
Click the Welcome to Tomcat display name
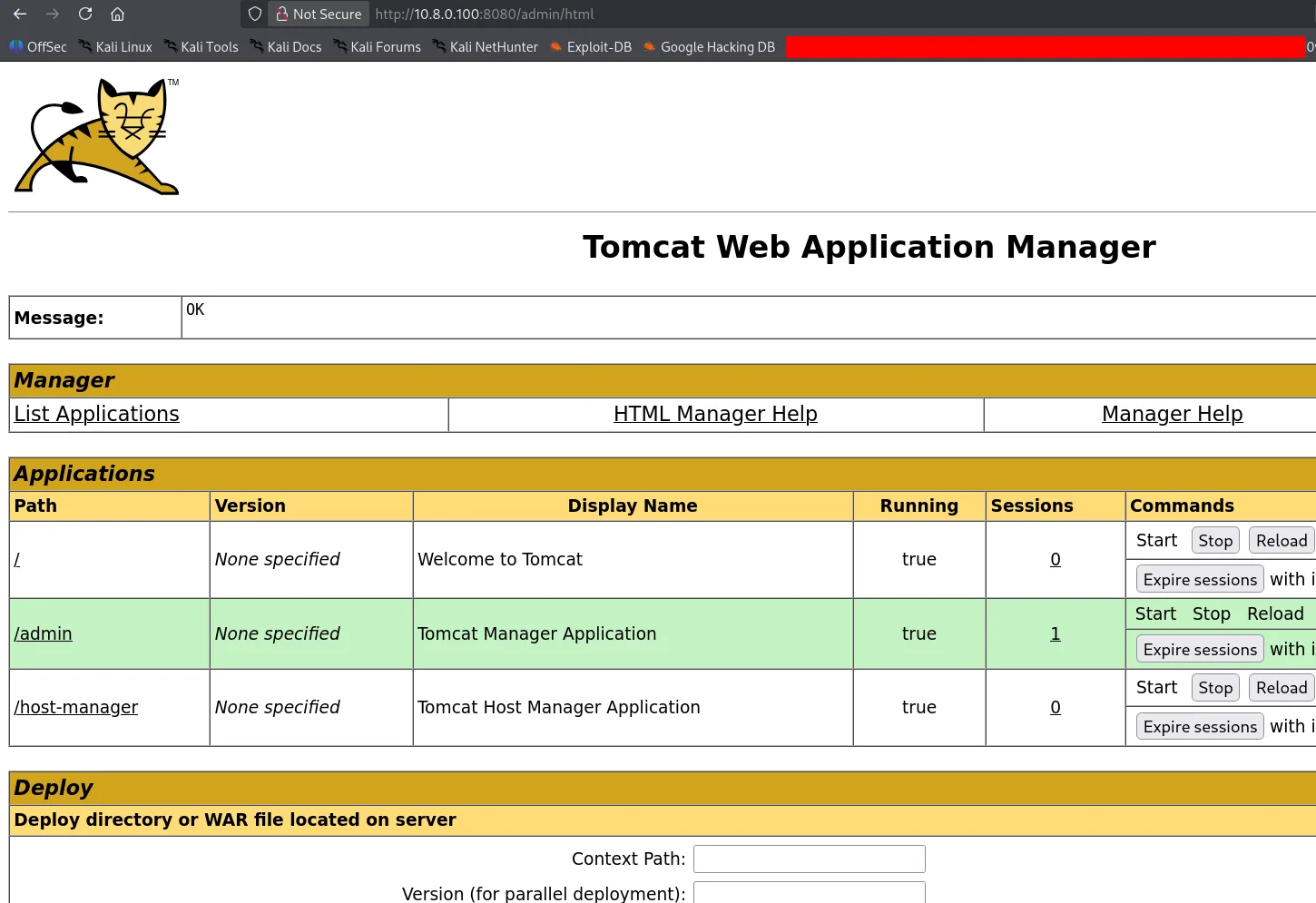click(x=500, y=559)
